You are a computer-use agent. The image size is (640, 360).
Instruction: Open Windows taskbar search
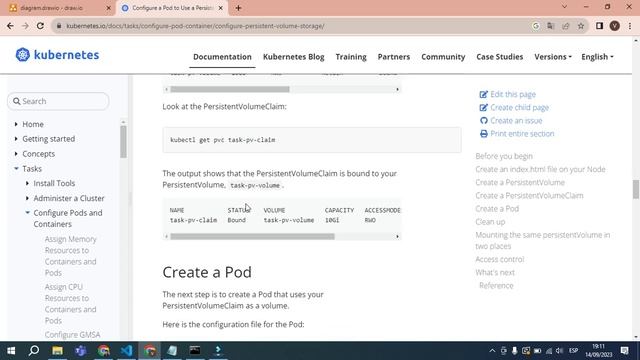coord(34,351)
